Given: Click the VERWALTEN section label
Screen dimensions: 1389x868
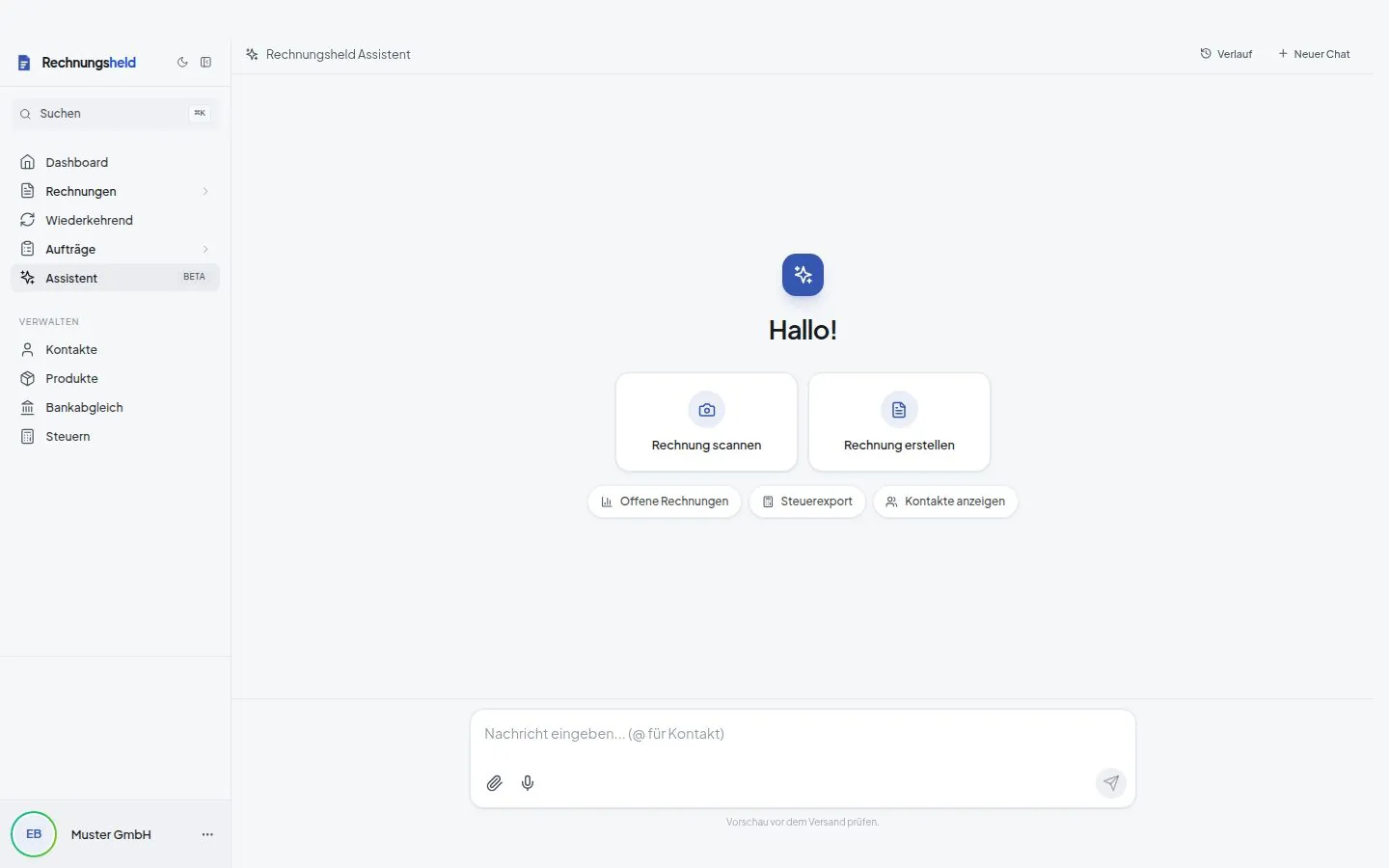Looking at the screenshot, I should pyautogui.click(x=49, y=322).
